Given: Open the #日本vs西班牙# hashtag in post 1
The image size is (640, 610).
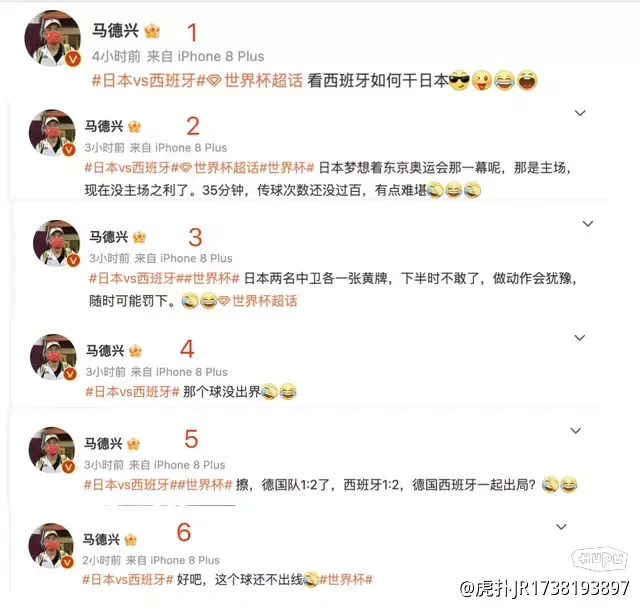Looking at the screenshot, I should click(148, 80).
